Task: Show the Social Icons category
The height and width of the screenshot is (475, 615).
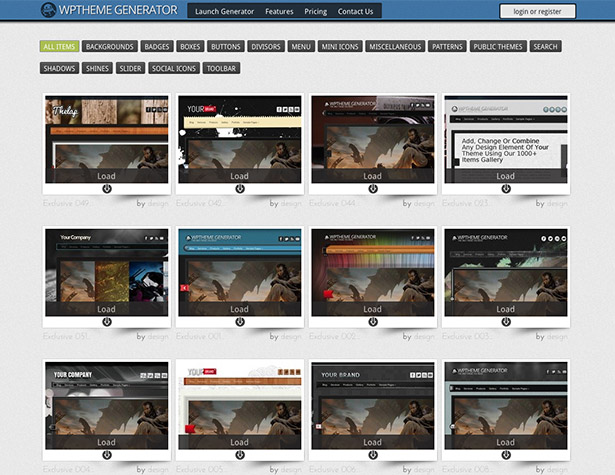Action: pyautogui.click(x=174, y=68)
